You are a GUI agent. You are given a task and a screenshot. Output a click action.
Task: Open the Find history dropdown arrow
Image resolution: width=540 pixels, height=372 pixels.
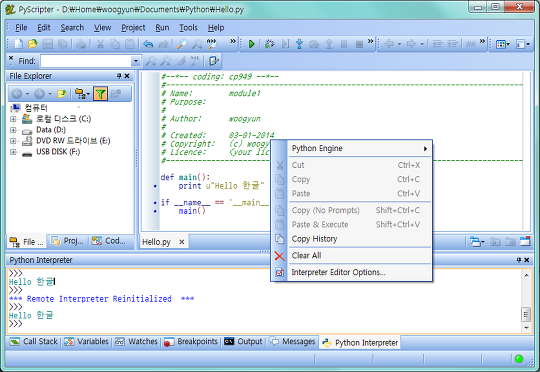click(x=136, y=61)
